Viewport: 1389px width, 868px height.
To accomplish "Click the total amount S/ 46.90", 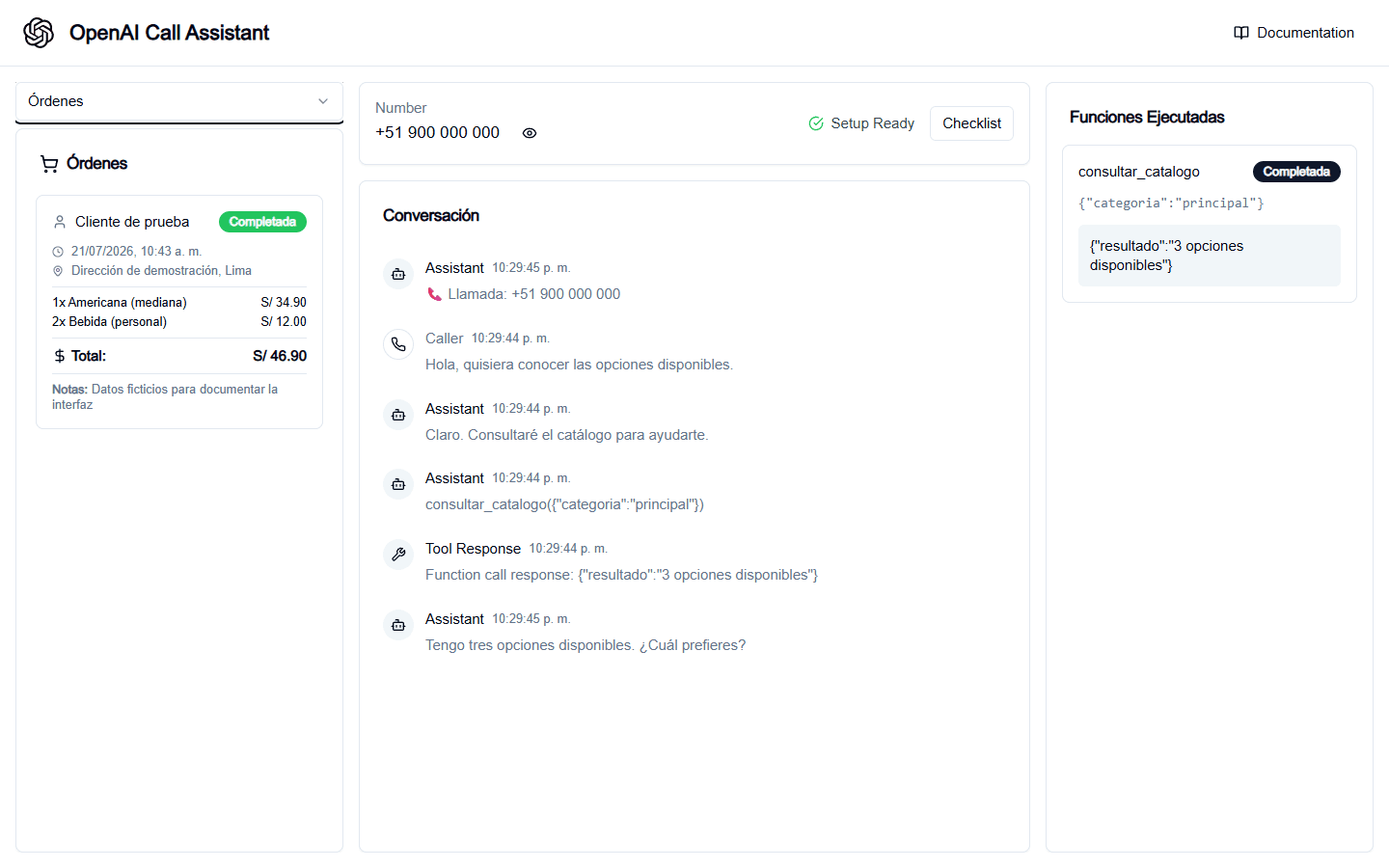I will coord(280,356).
